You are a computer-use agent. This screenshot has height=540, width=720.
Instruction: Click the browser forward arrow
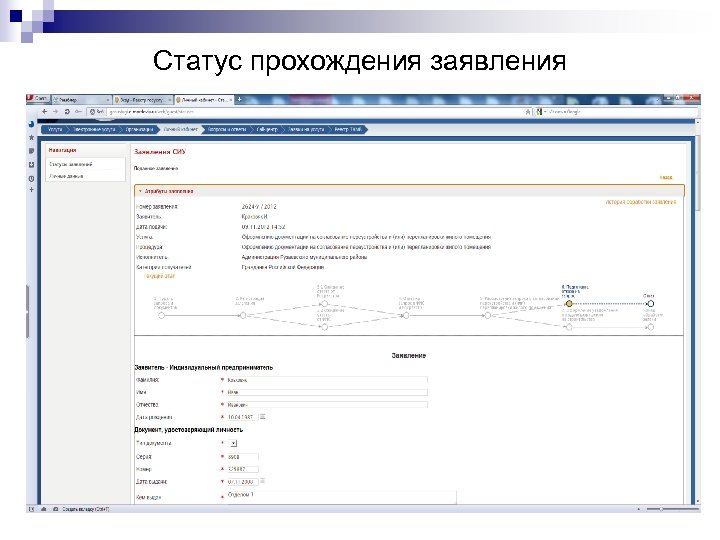pos(56,112)
